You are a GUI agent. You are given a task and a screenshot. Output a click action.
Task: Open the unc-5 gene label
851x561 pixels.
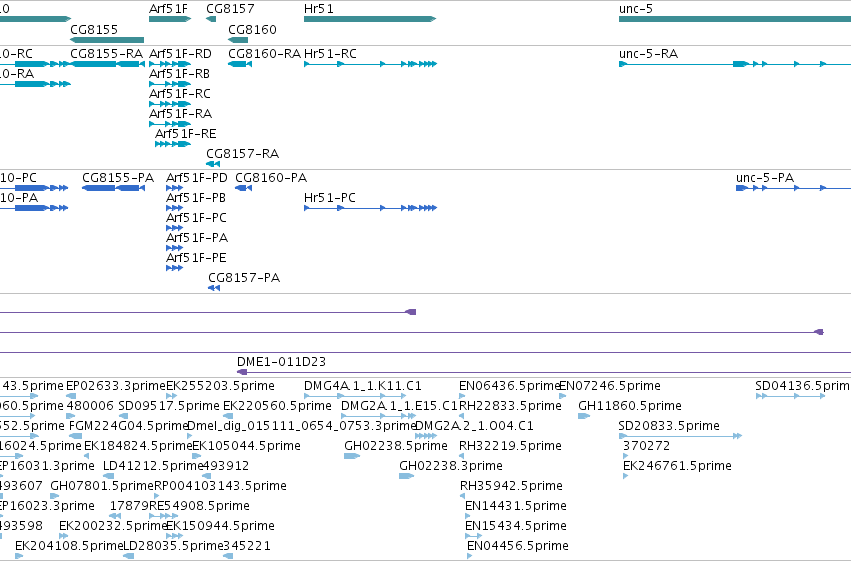636,9
